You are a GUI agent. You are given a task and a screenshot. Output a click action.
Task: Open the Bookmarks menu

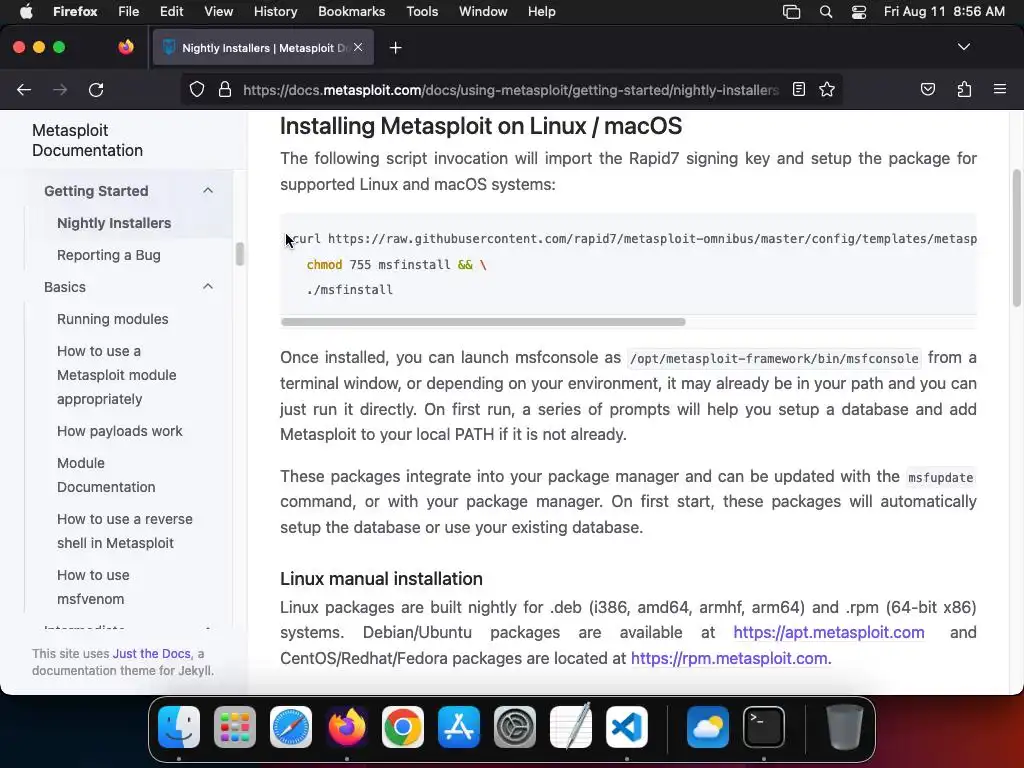point(351,11)
